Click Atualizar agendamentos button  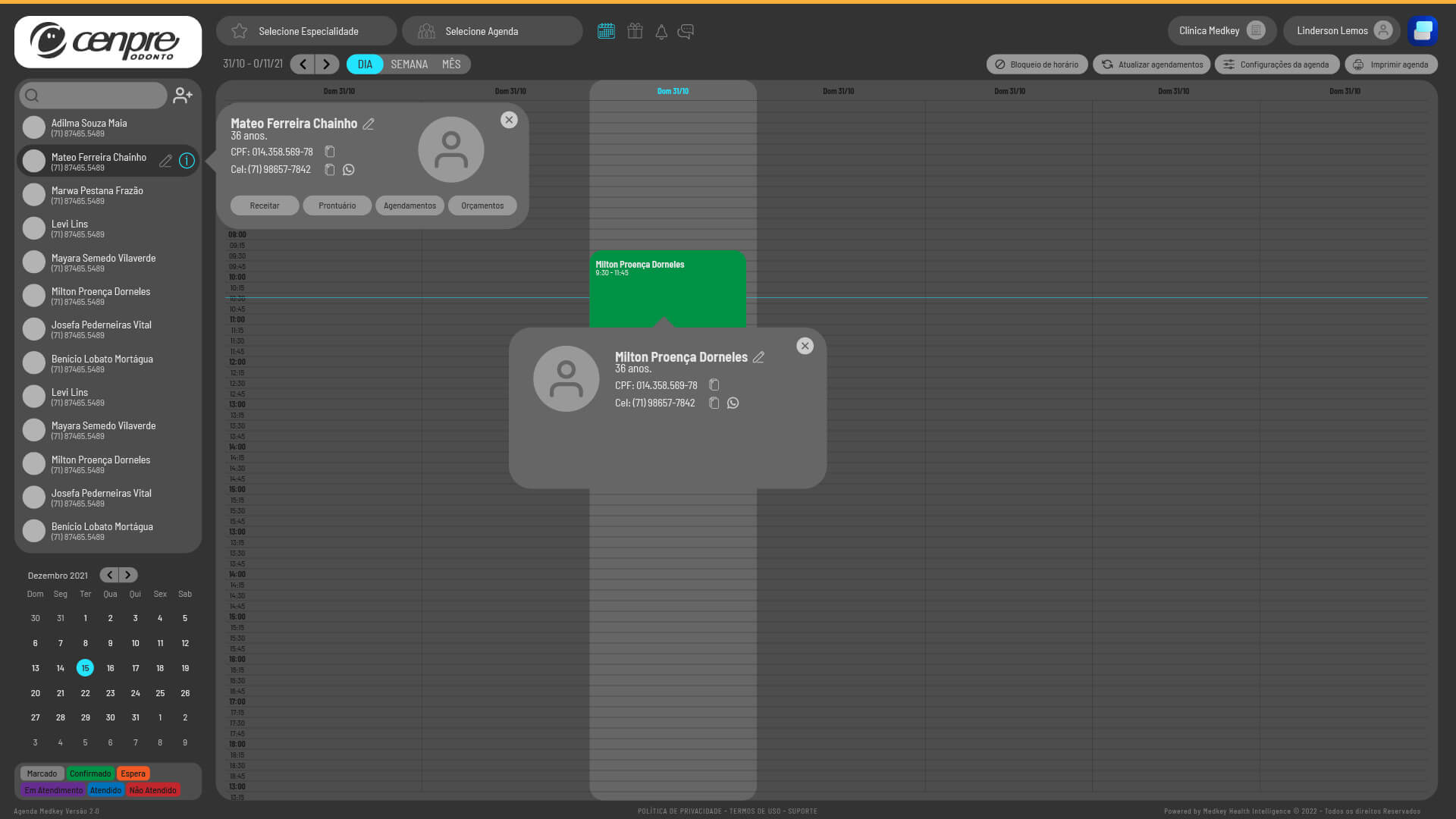[1151, 64]
